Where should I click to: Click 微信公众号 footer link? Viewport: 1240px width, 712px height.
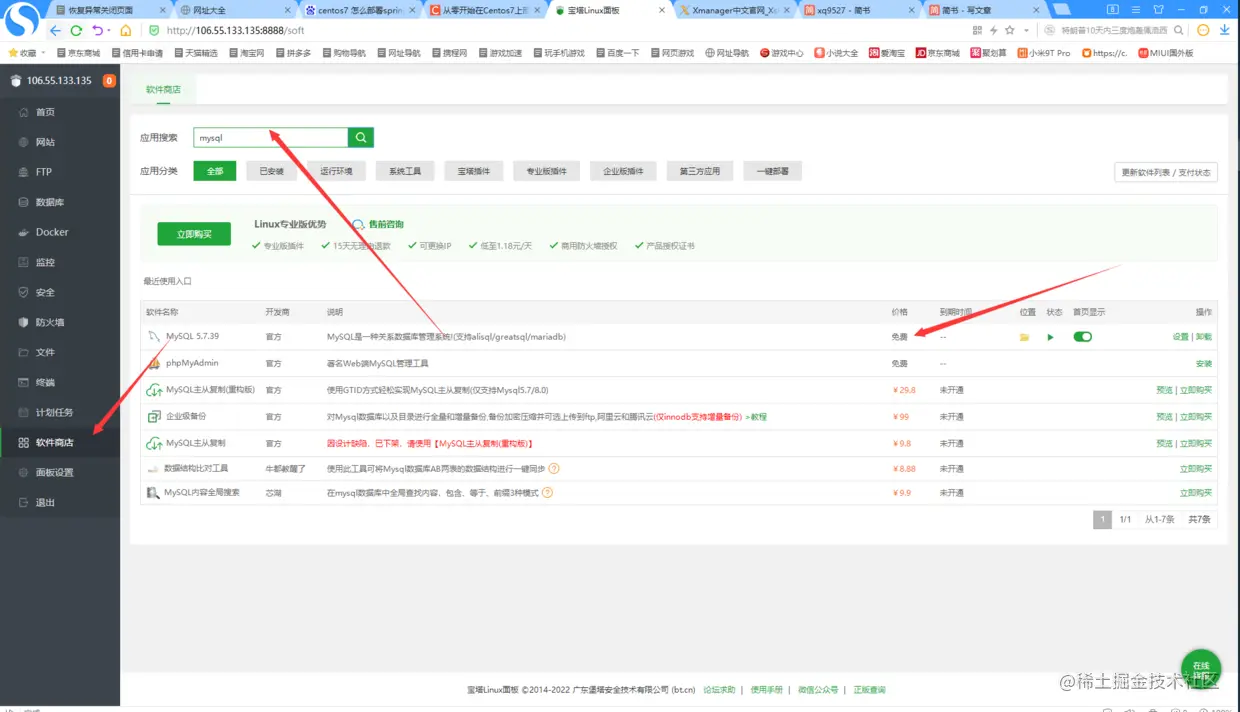click(x=817, y=689)
